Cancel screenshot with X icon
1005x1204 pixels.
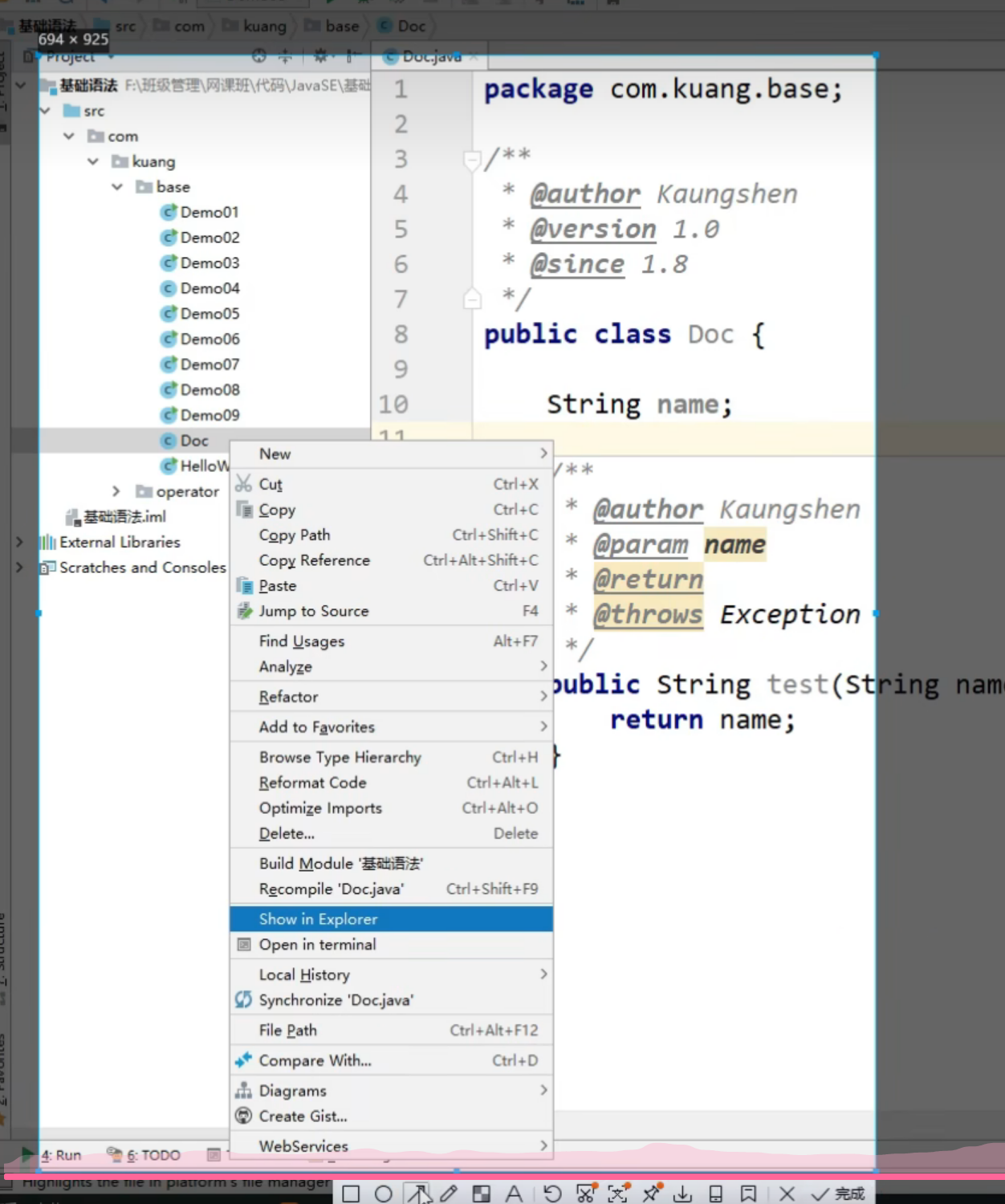click(x=787, y=1194)
